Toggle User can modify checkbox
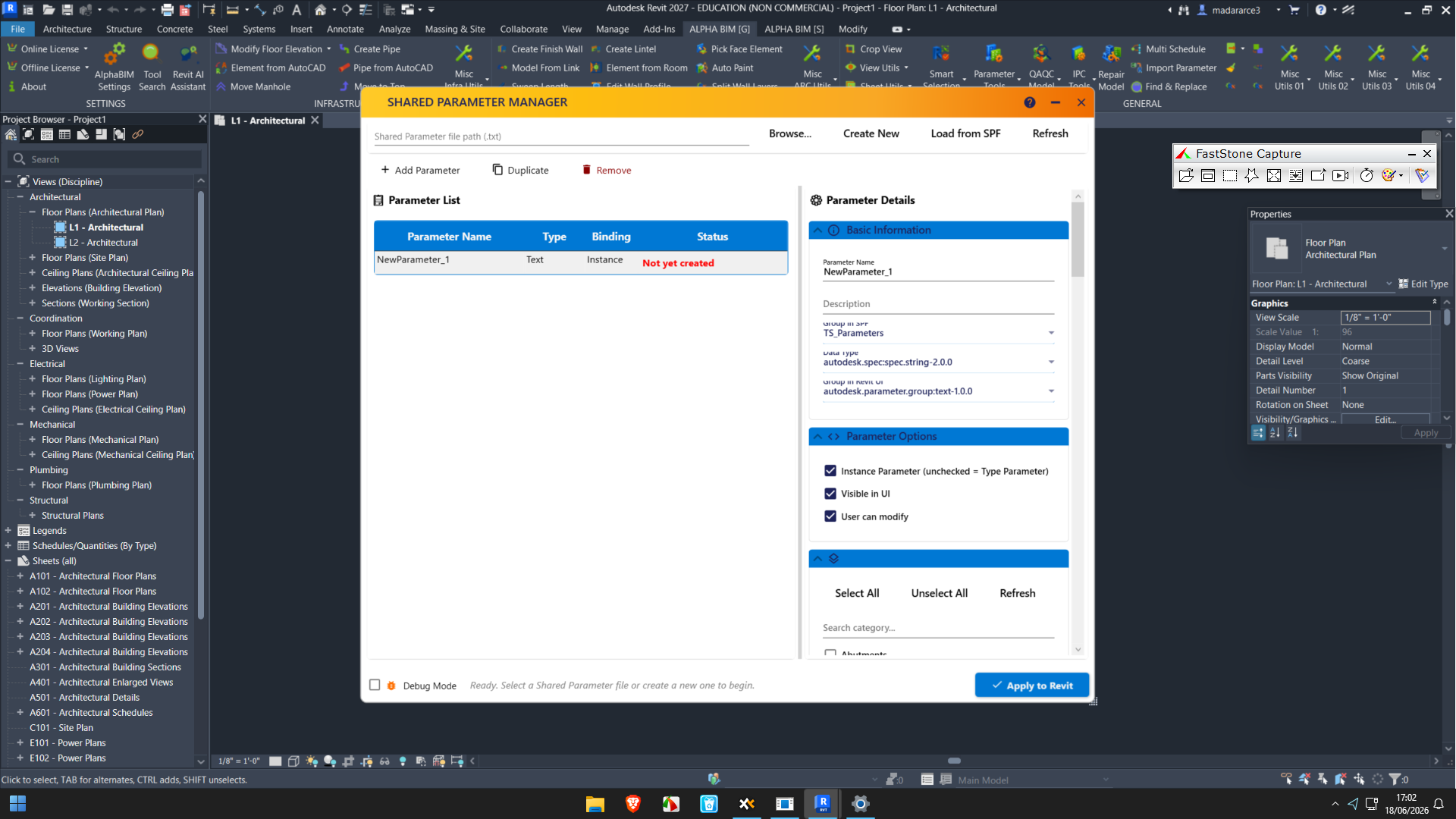The width and height of the screenshot is (1456, 819). point(830,516)
